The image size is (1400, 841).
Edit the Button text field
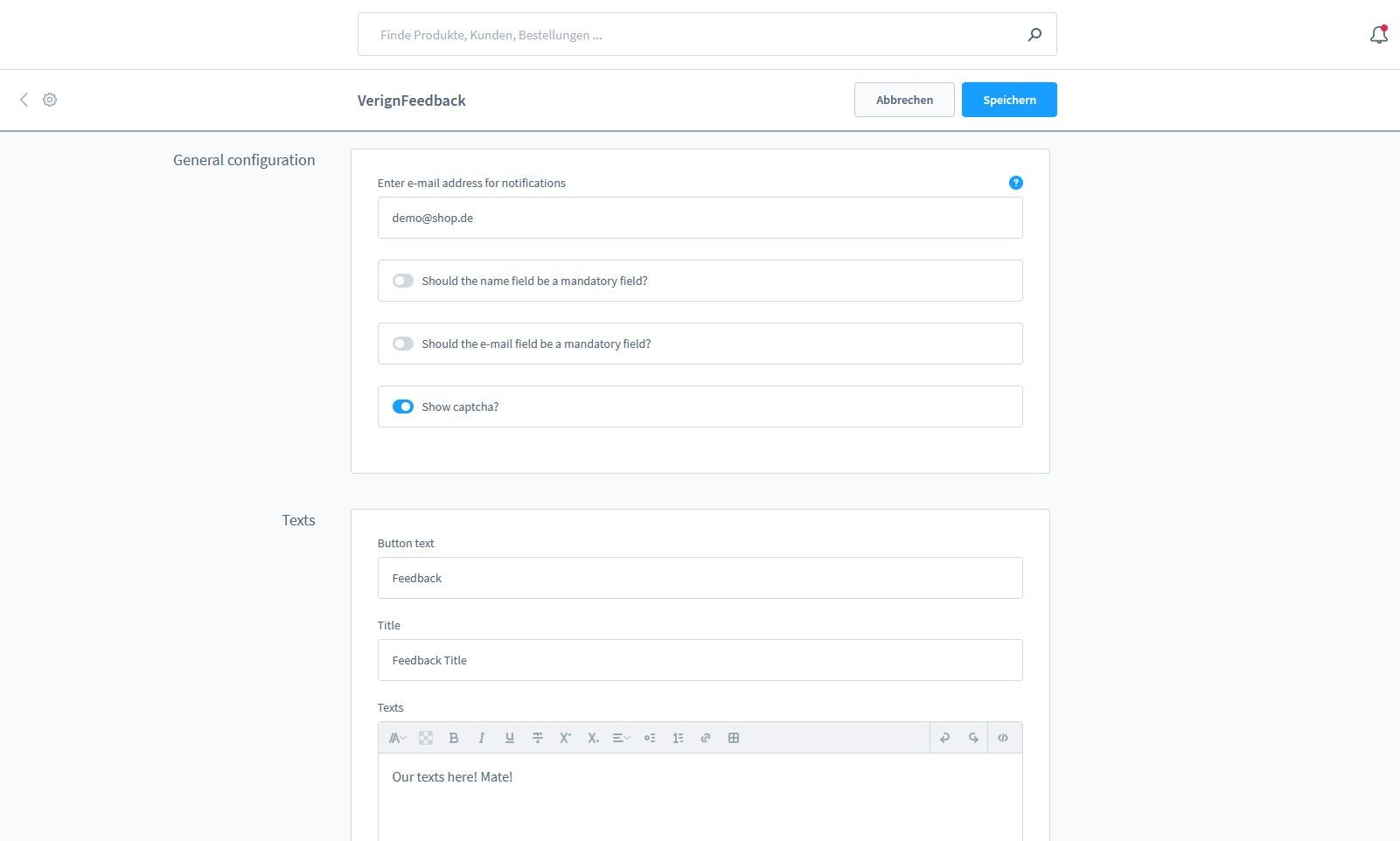[700, 578]
